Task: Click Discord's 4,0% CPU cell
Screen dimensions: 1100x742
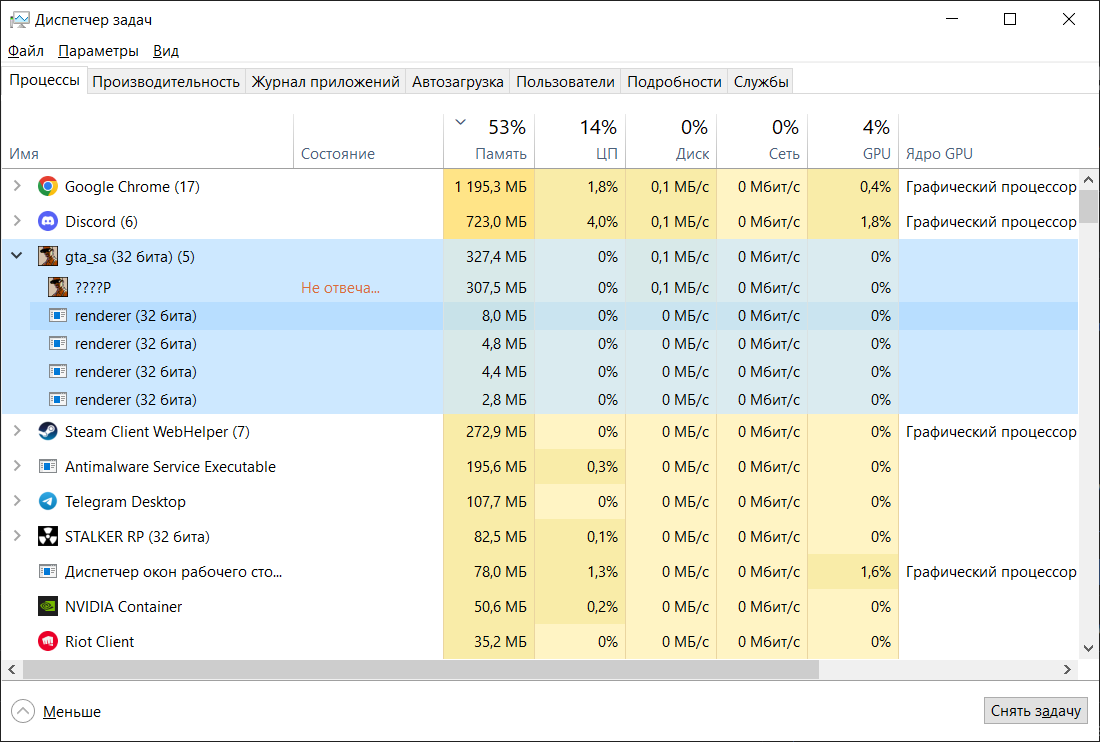Action: click(580, 222)
